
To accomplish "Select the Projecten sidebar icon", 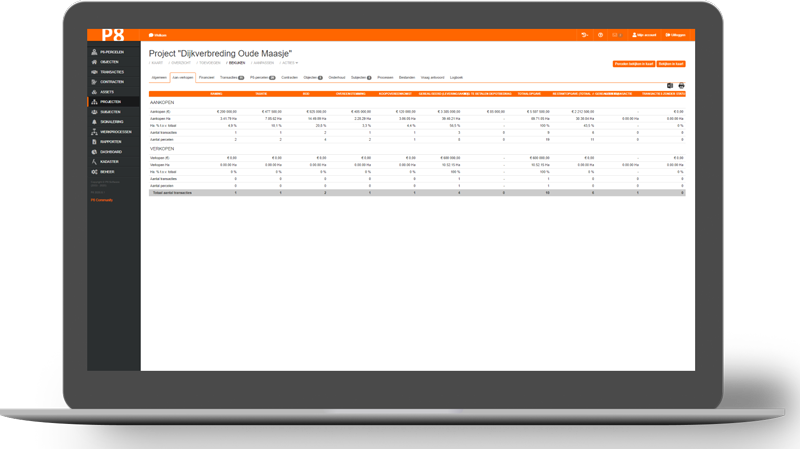I will click(x=94, y=102).
